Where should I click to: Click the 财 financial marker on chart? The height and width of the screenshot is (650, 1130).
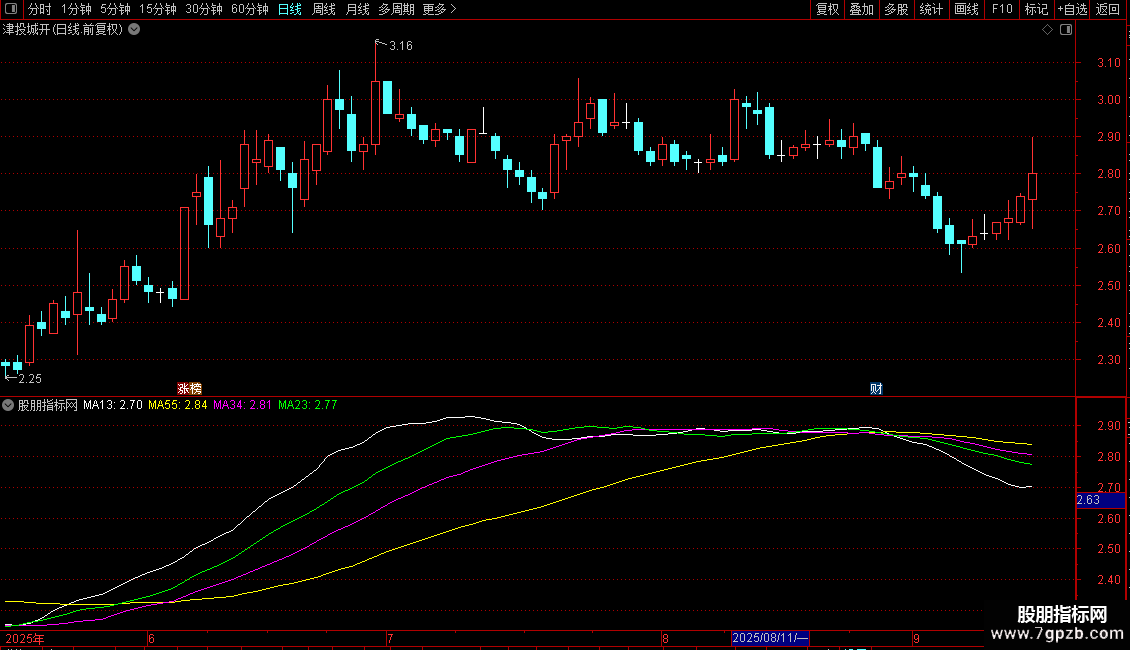point(876,388)
